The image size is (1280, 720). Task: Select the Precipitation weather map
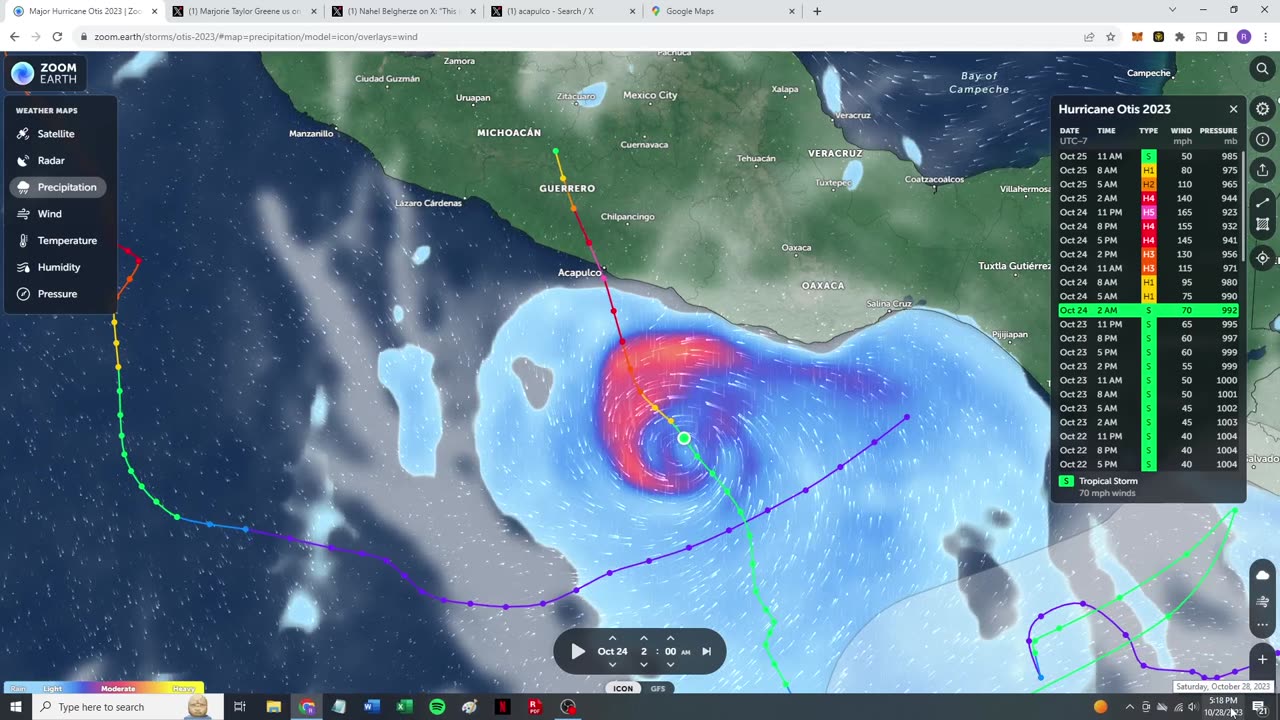click(x=58, y=187)
